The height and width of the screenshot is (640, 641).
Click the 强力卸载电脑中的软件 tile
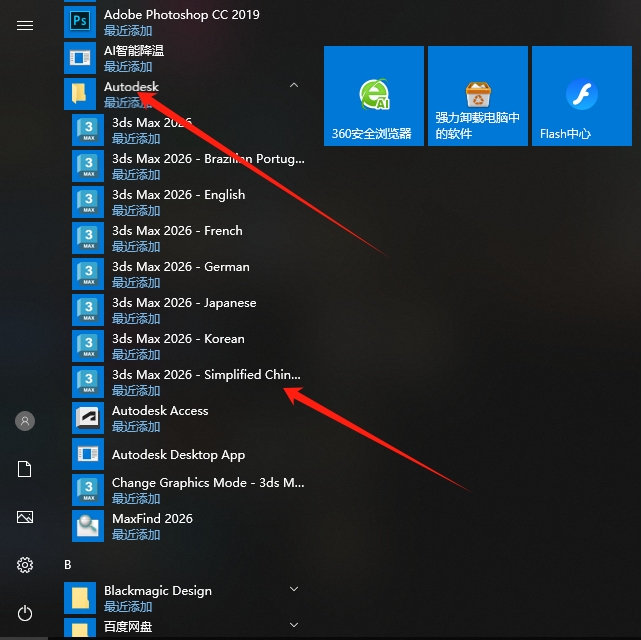click(x=477, y=96)
